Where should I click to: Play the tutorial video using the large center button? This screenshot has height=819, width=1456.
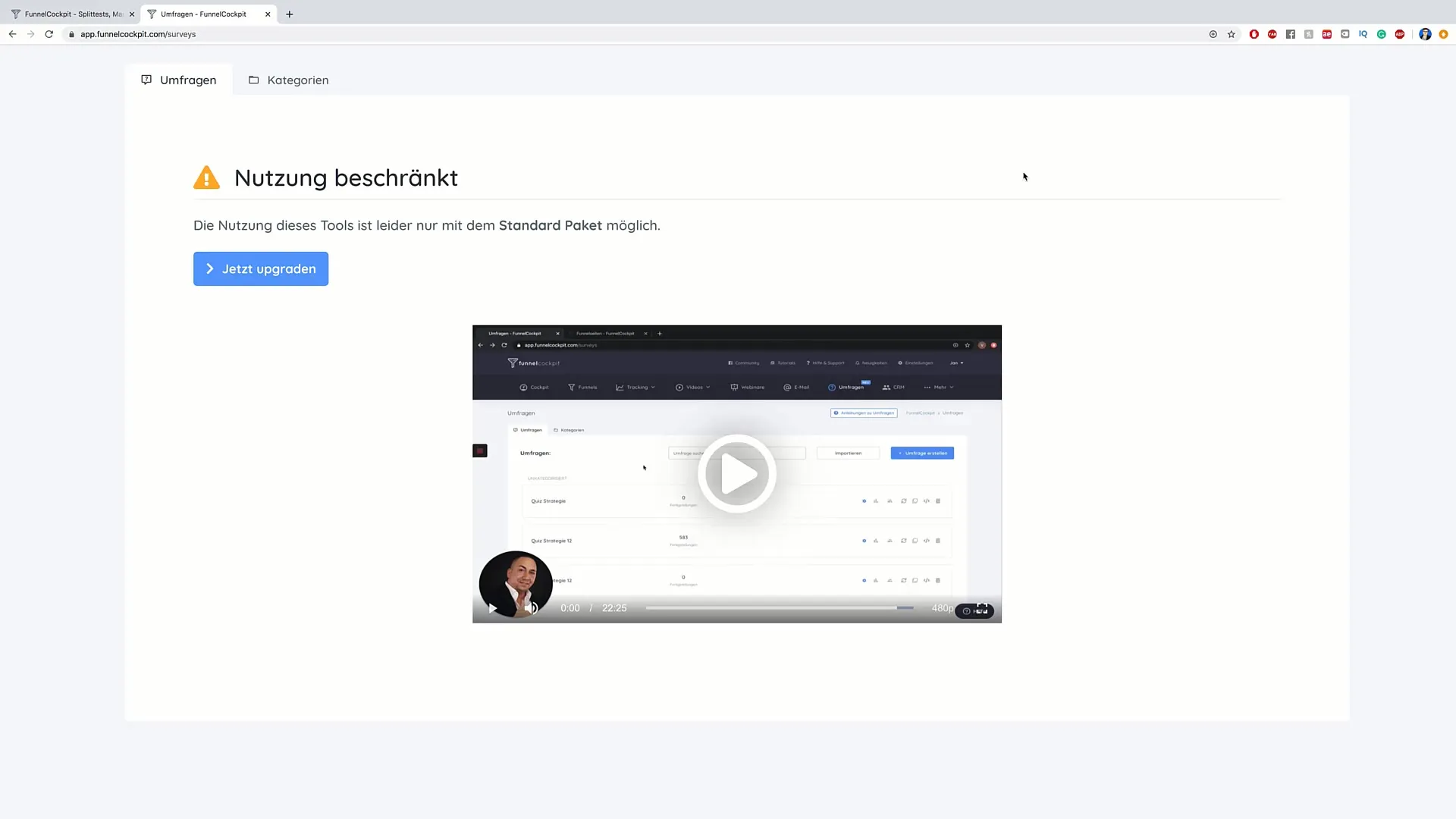click(736, 474)
